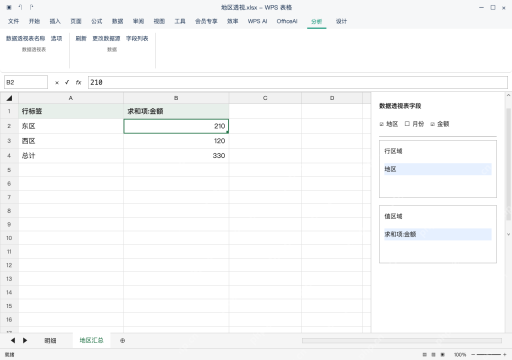
Task: Zoom in with the plus icon
Action: [x=505, y=355]
